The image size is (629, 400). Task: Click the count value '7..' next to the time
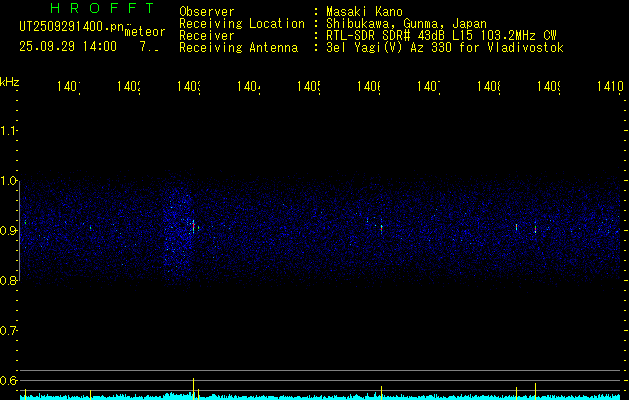tap(149, 47)
